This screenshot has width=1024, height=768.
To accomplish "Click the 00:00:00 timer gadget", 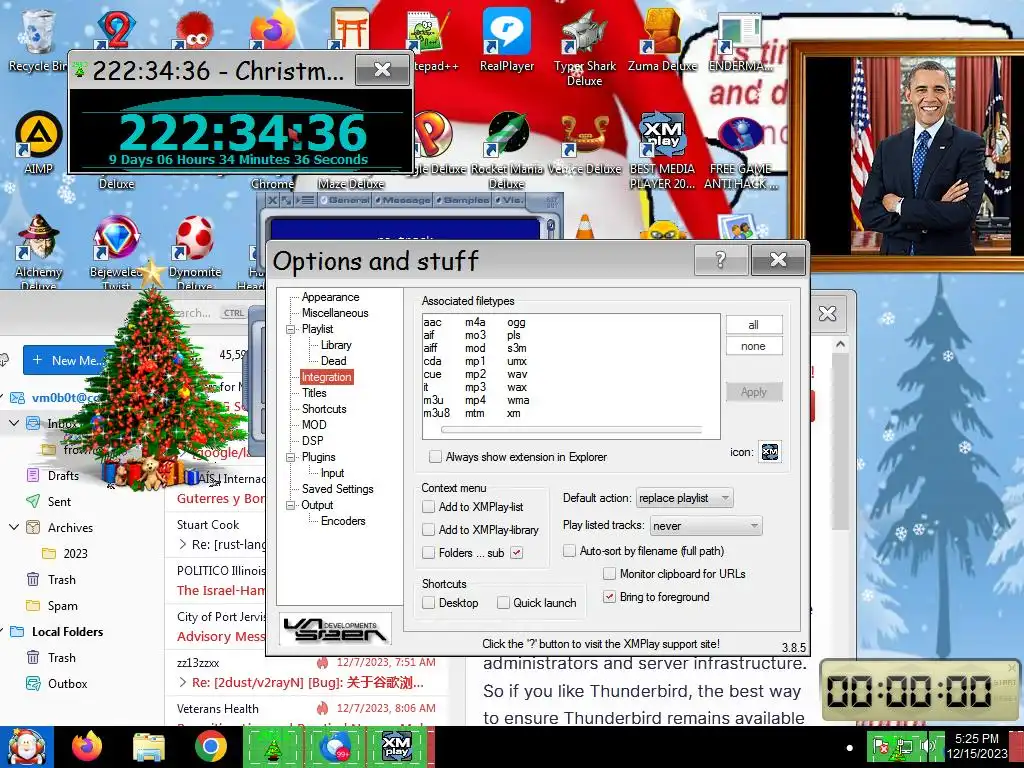I will [x=921, y=691].
